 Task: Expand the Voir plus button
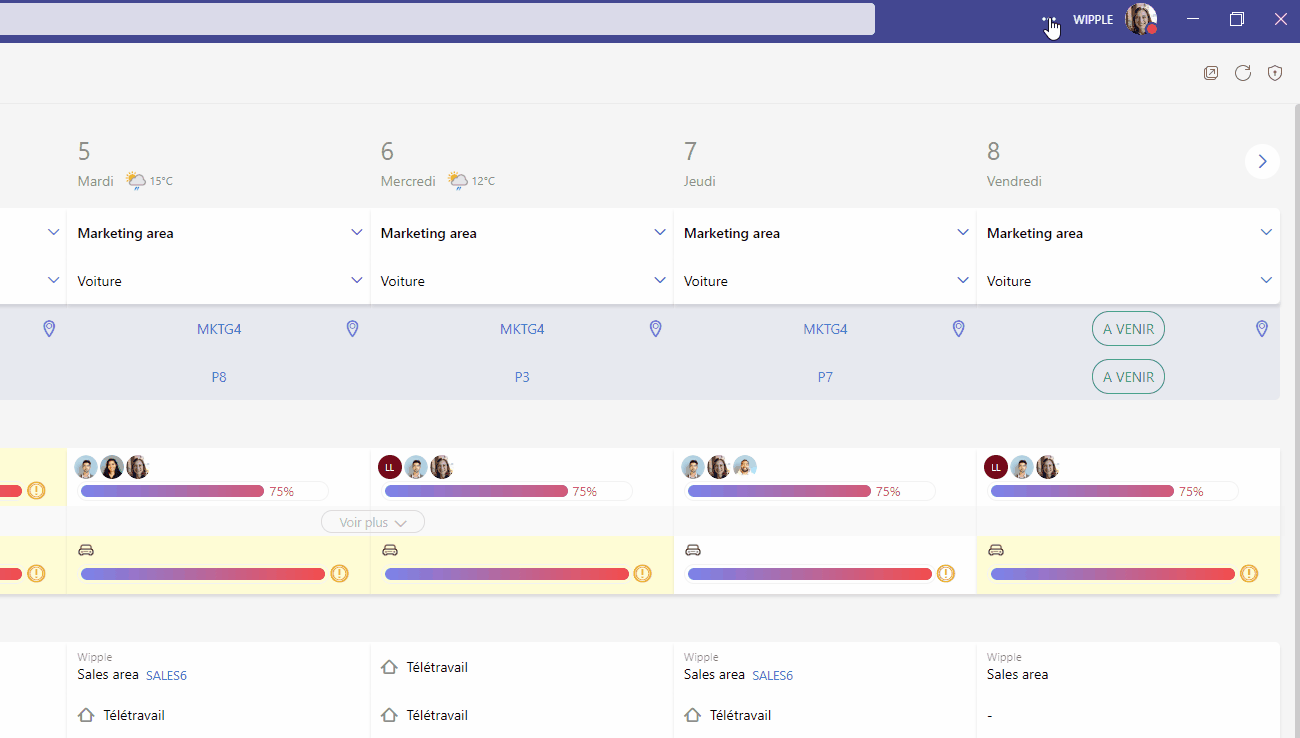pos(373,522)
